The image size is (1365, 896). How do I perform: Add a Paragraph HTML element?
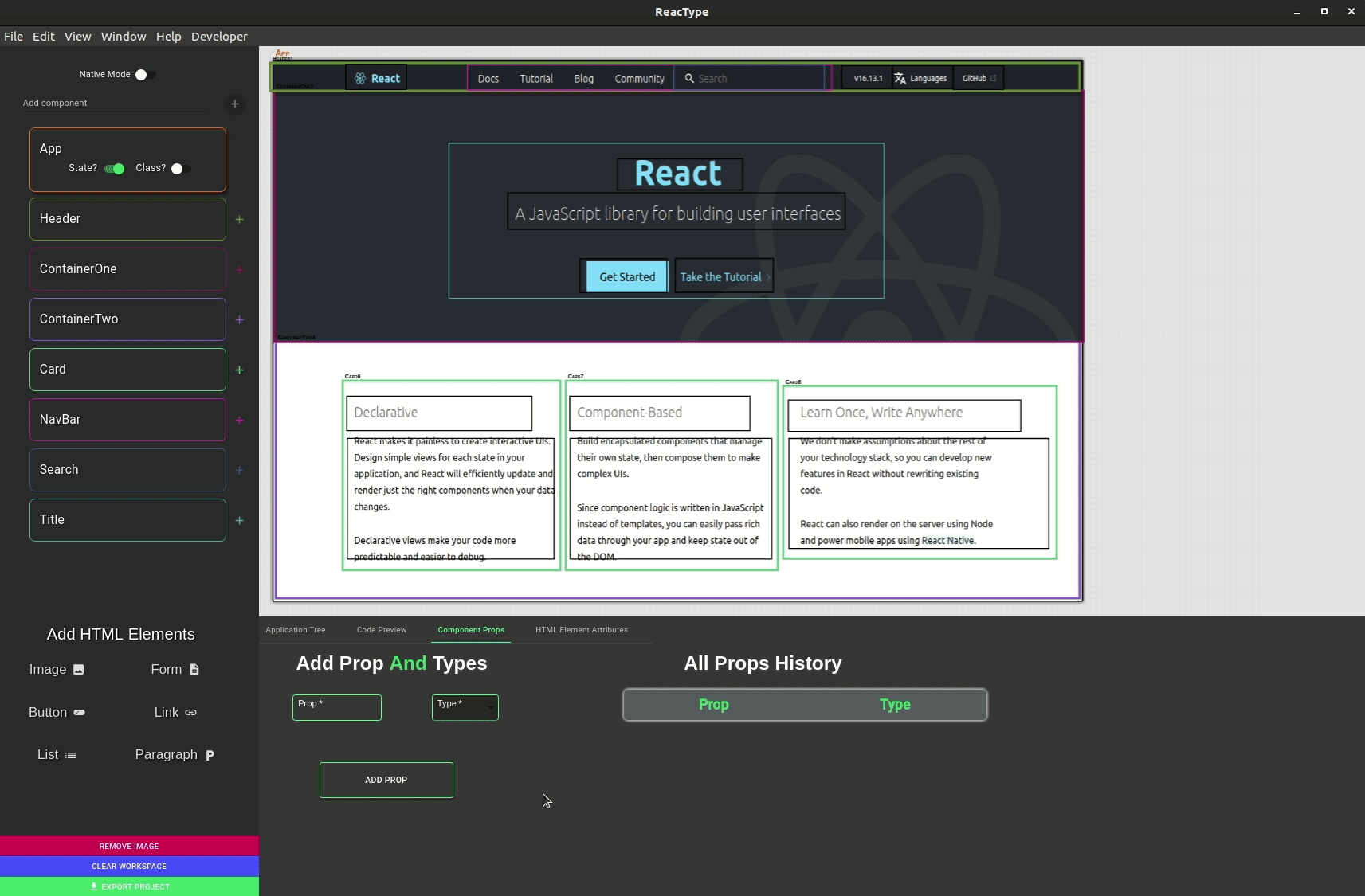pyautogui.click(x=175, y=755)
